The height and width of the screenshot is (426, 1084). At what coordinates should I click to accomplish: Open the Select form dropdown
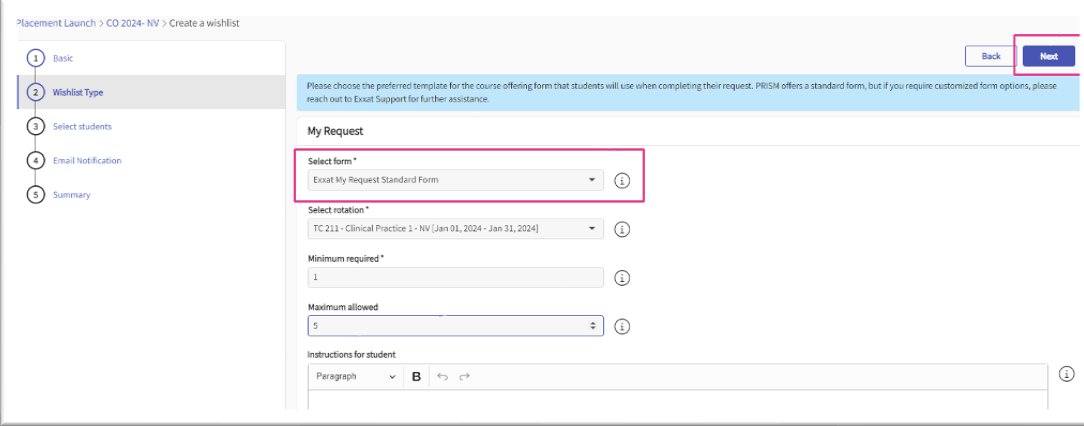point(455,180)
